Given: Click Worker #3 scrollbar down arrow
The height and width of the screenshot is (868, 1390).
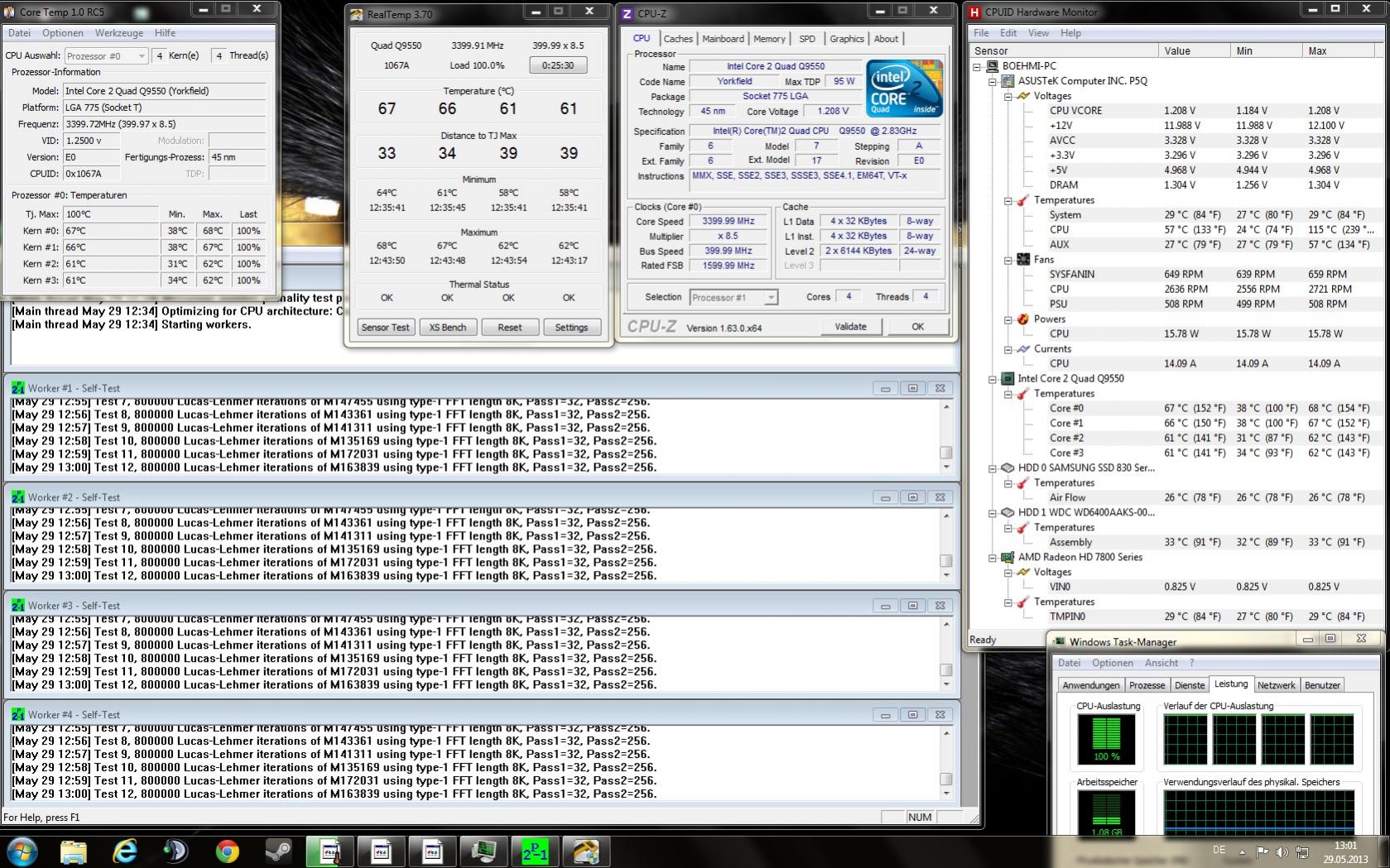Looking at the screenshot, I should [x=945, y=685].
